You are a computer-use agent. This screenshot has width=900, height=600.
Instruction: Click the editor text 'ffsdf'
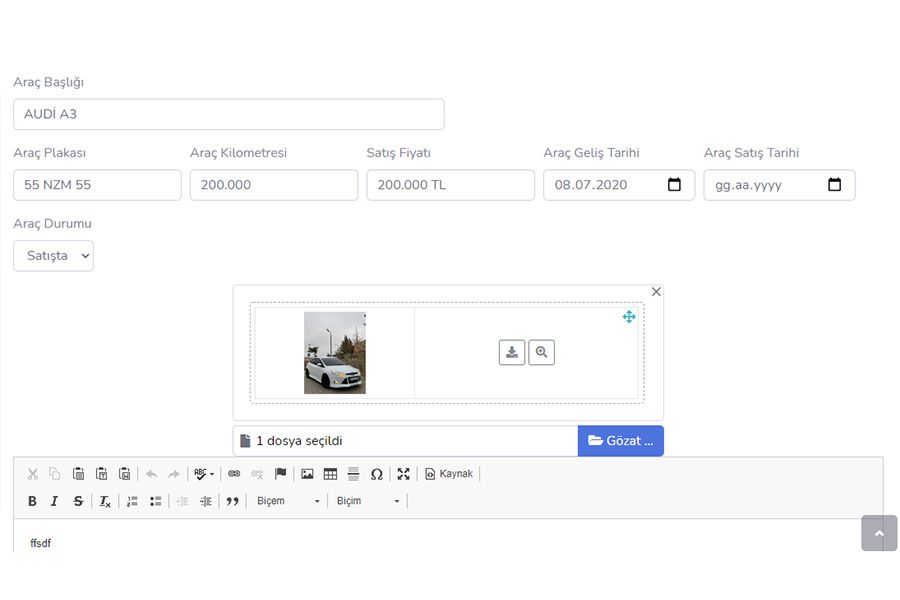pos(40,543)
